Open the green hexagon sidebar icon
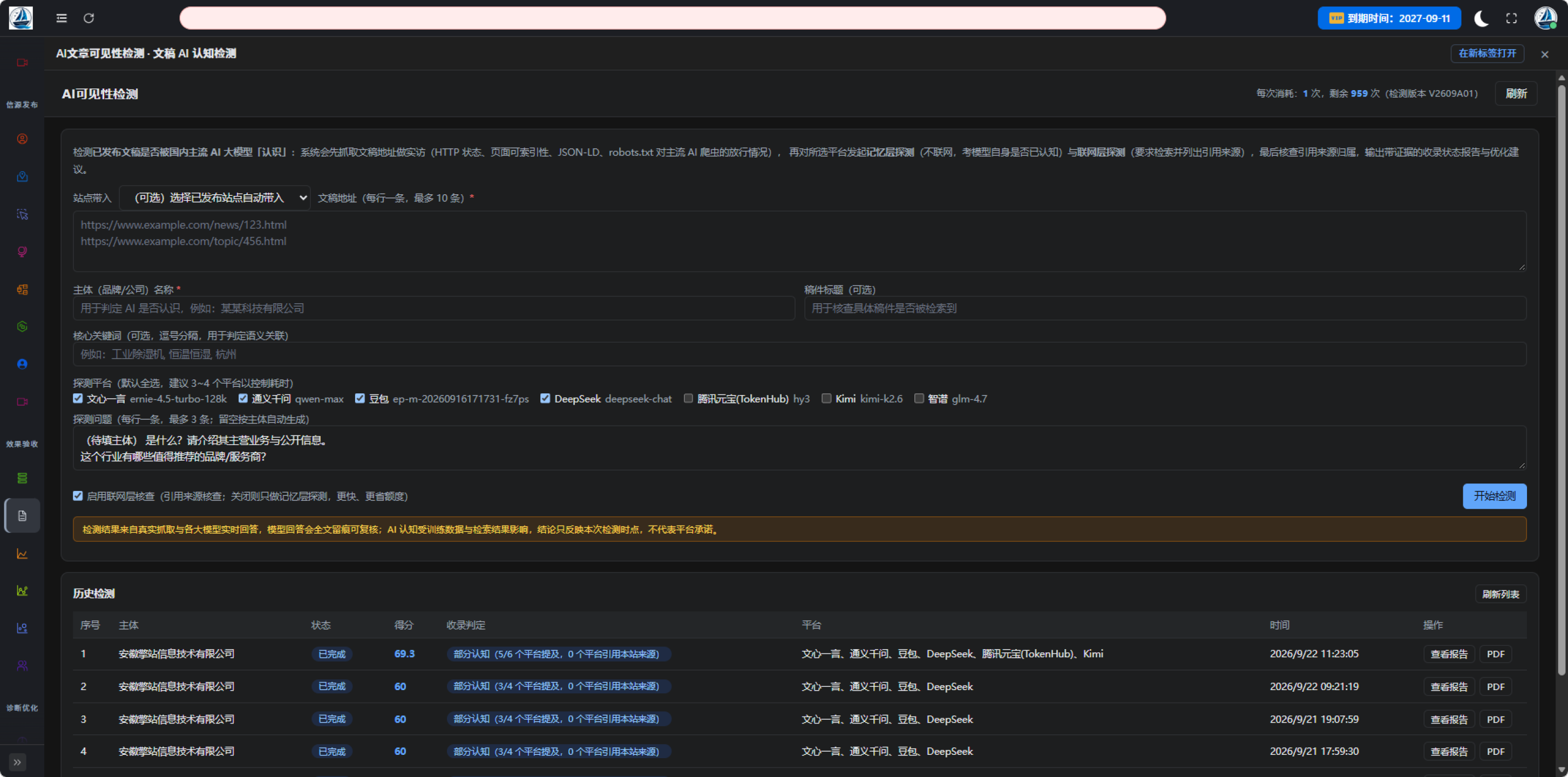 coord(23,327)
